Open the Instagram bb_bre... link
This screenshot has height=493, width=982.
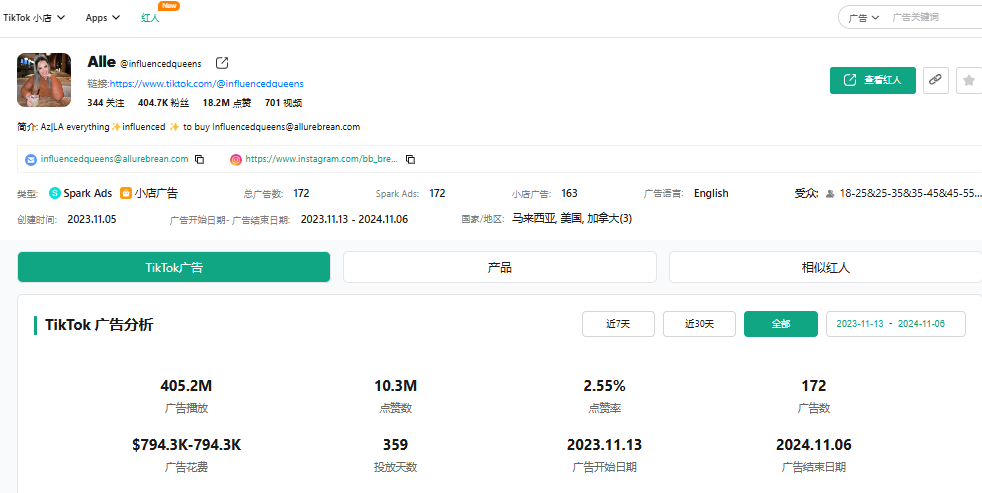pos(322,159)
